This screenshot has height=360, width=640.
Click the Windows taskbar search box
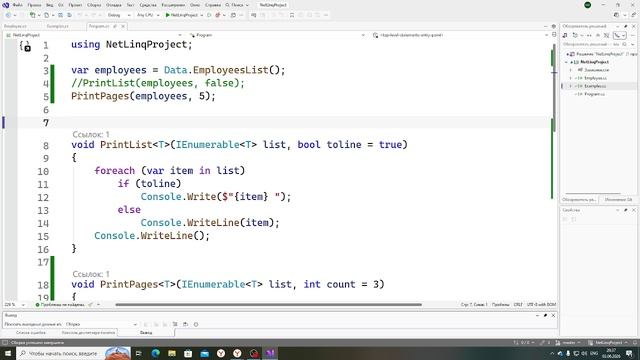[x=73, y=353]
